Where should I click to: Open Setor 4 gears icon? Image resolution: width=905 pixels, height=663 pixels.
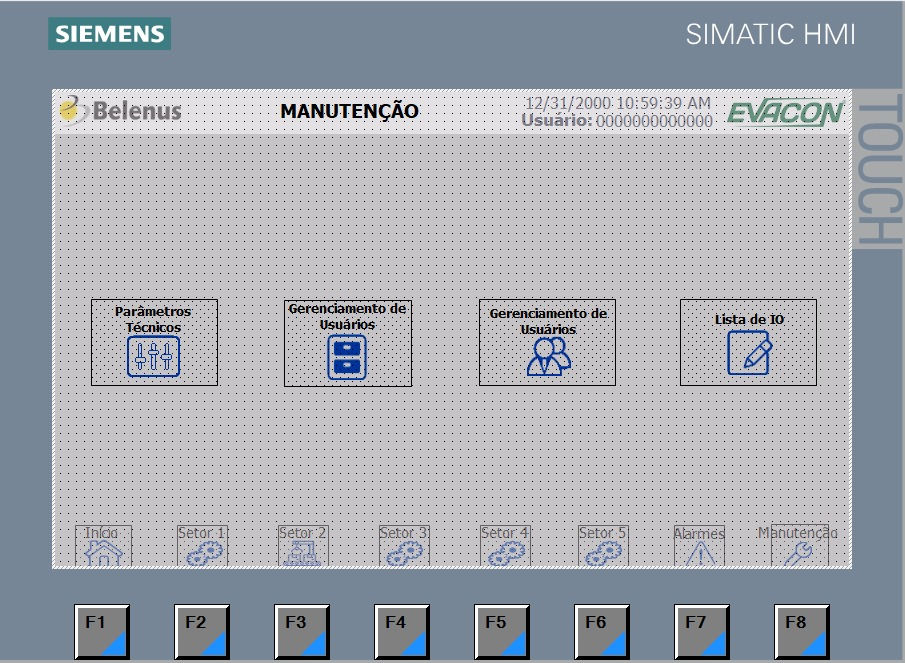(506, 554)
